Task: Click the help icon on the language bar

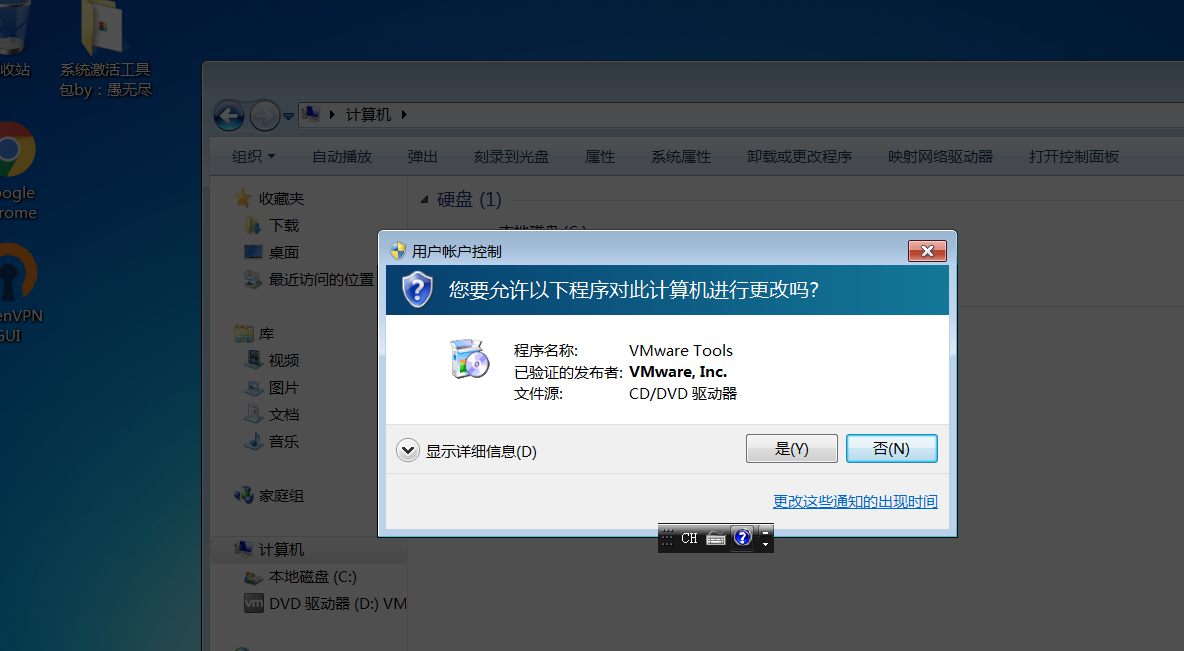Action: tap(742, 538)
